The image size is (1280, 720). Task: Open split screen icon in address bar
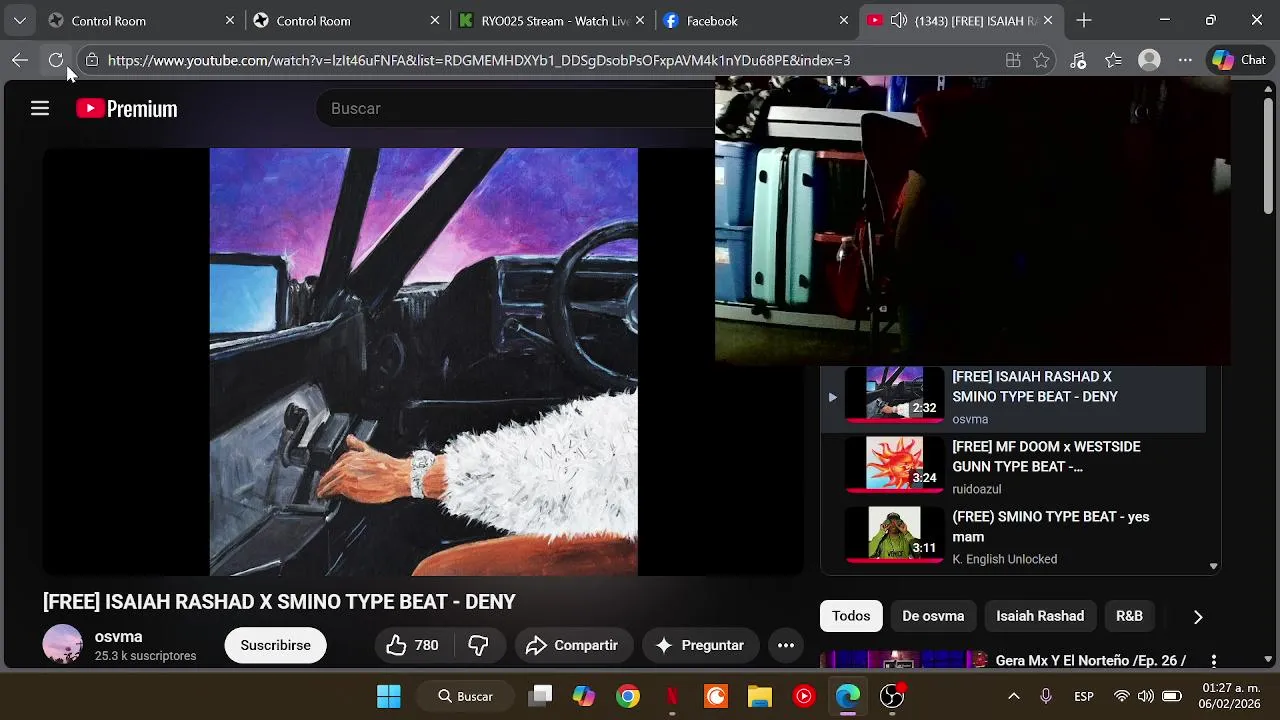[1013, 60]
